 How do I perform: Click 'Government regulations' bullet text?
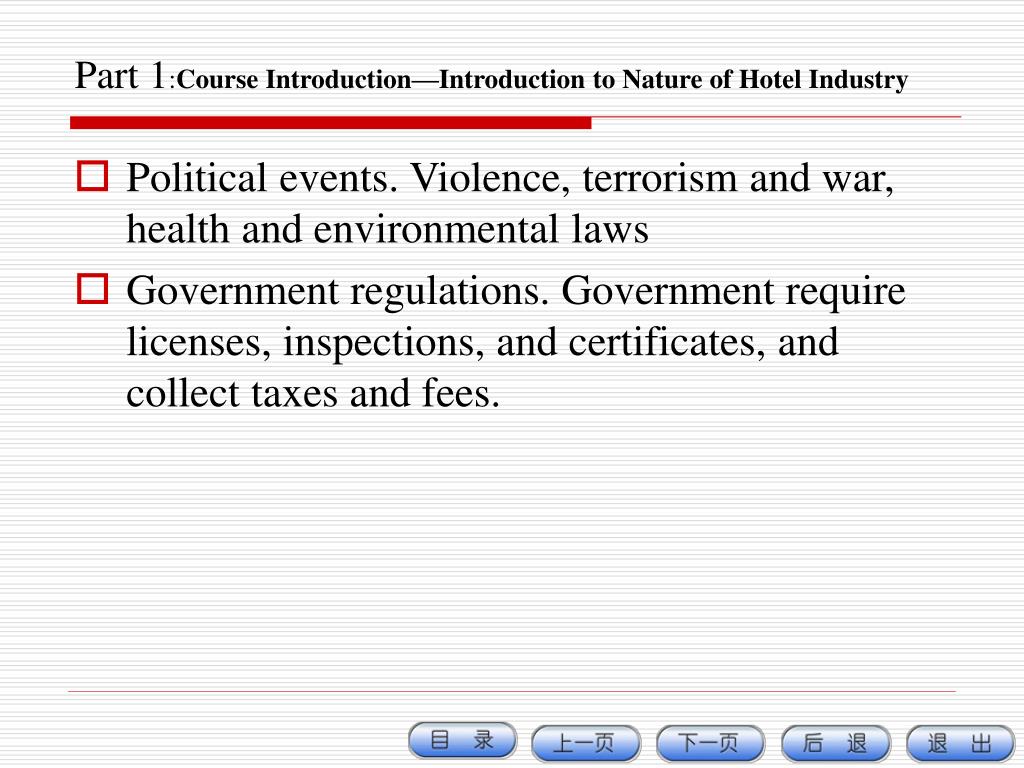pyautogui.click(x=338, y=291)
